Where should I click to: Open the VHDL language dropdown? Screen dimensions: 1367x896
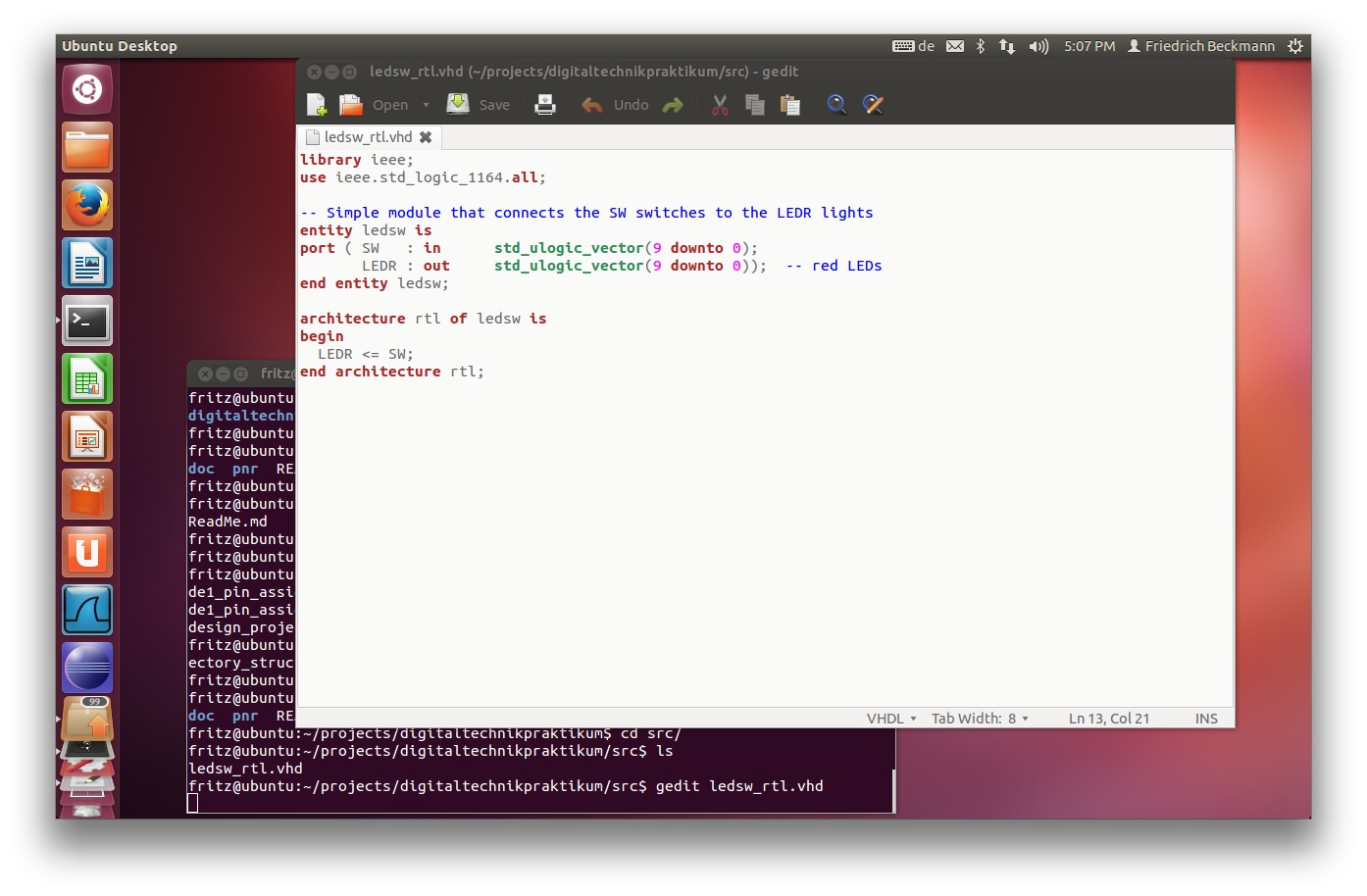point(891,719)
